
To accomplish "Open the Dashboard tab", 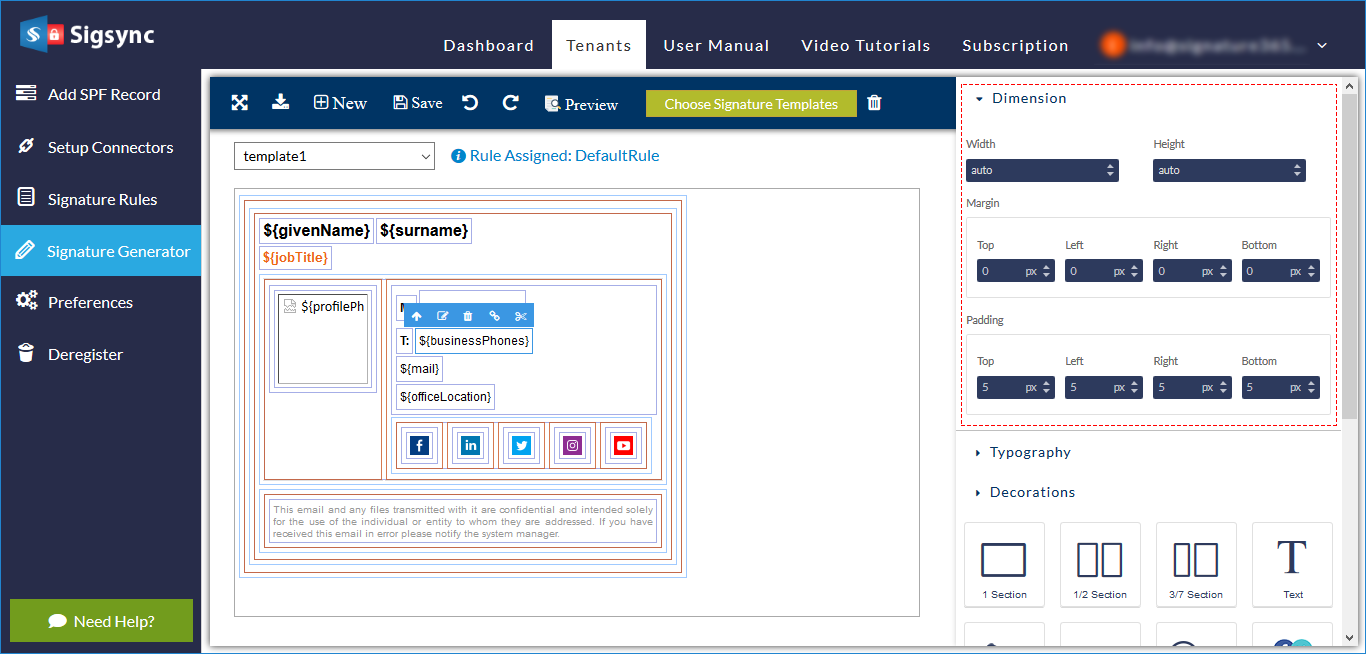I will coord(488,45).
